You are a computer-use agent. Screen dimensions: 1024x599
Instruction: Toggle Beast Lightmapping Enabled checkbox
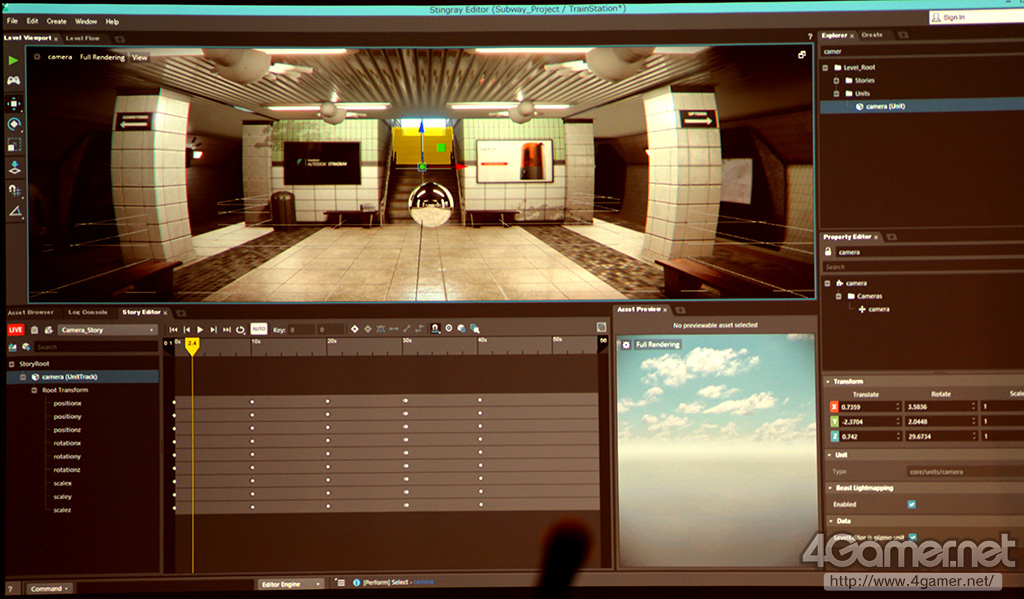(x=912, y=504)
